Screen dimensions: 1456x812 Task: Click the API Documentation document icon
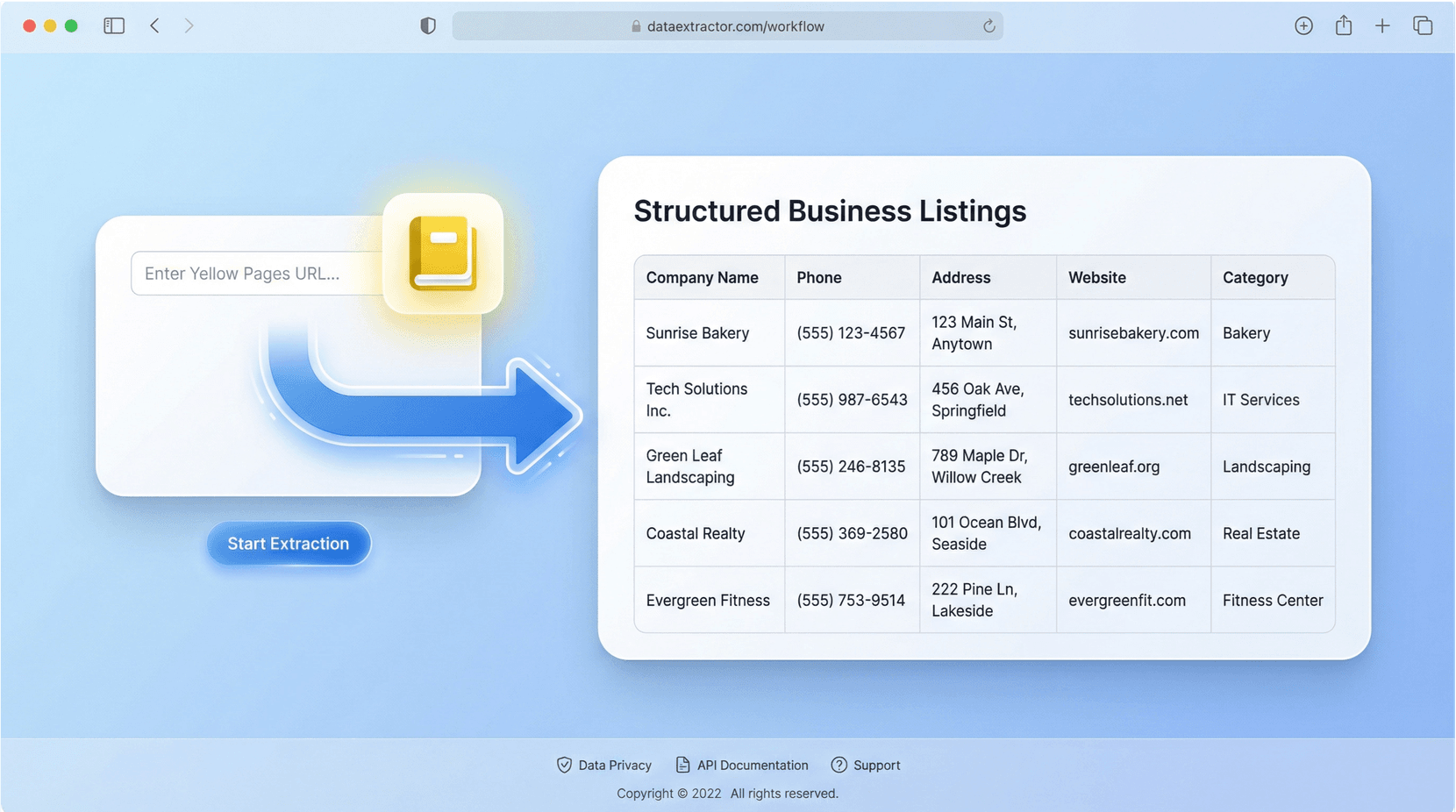[x=682, y=765]
